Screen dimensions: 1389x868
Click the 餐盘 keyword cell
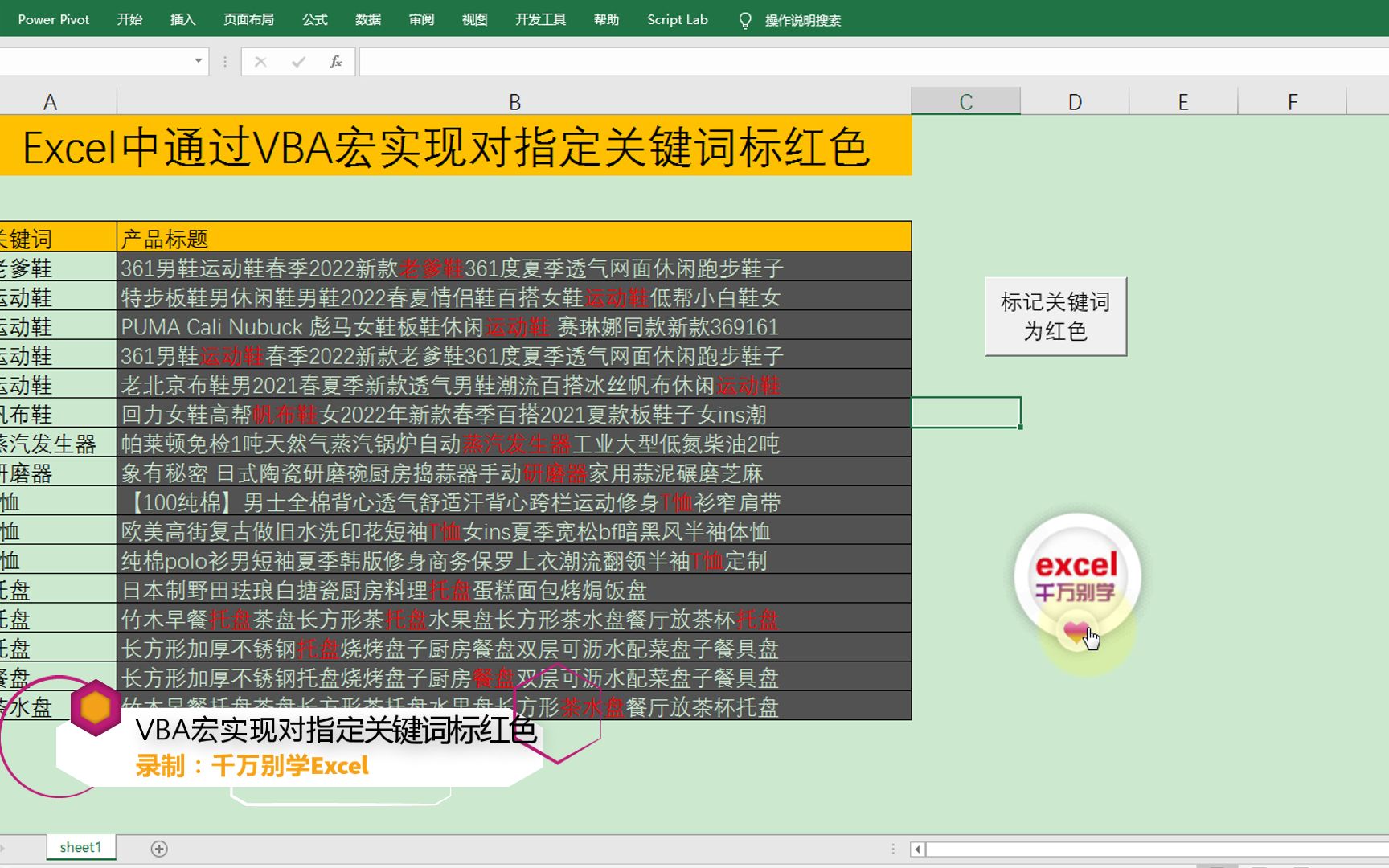[x=58, y=677]
